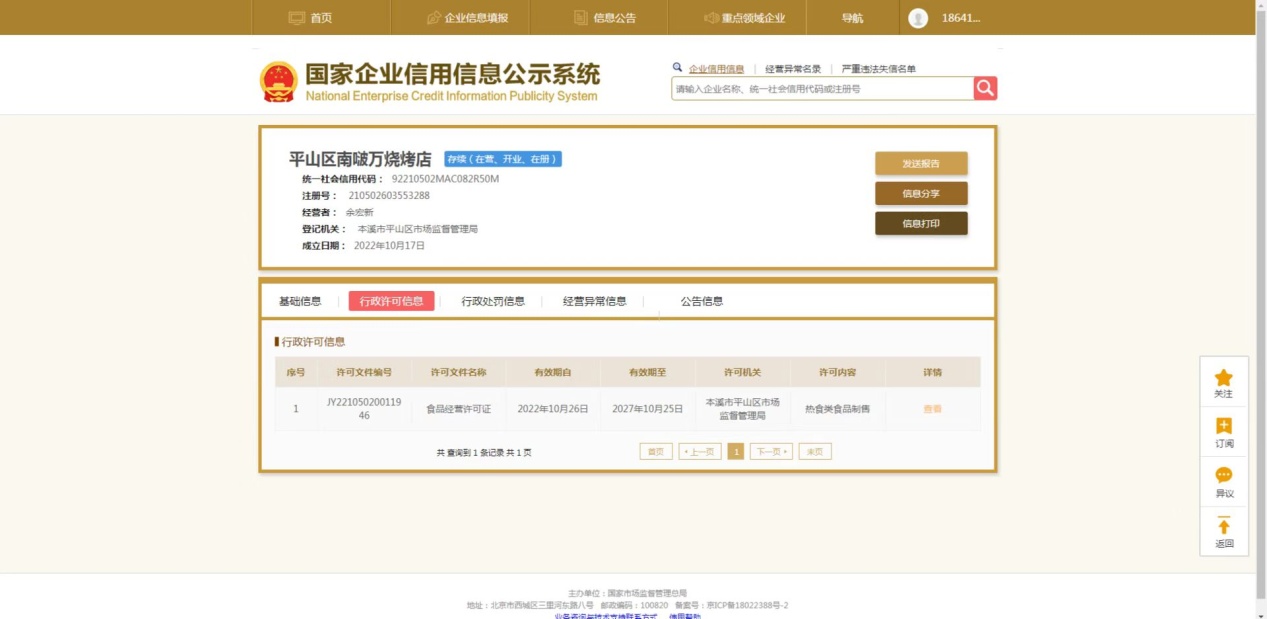Click the permit number JY22105020011946
Viewport: 1267px width, 619px height.
click(x=364, y=408)
